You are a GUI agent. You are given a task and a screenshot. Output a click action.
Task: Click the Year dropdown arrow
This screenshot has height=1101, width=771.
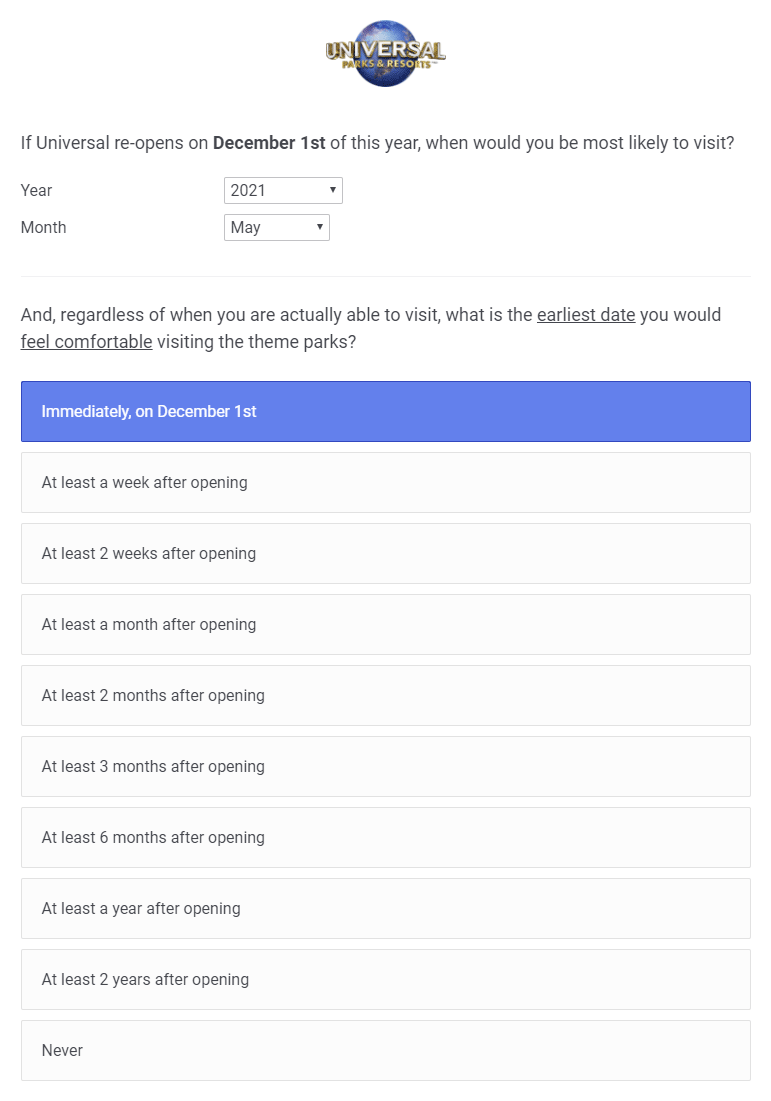pos(332,190)
